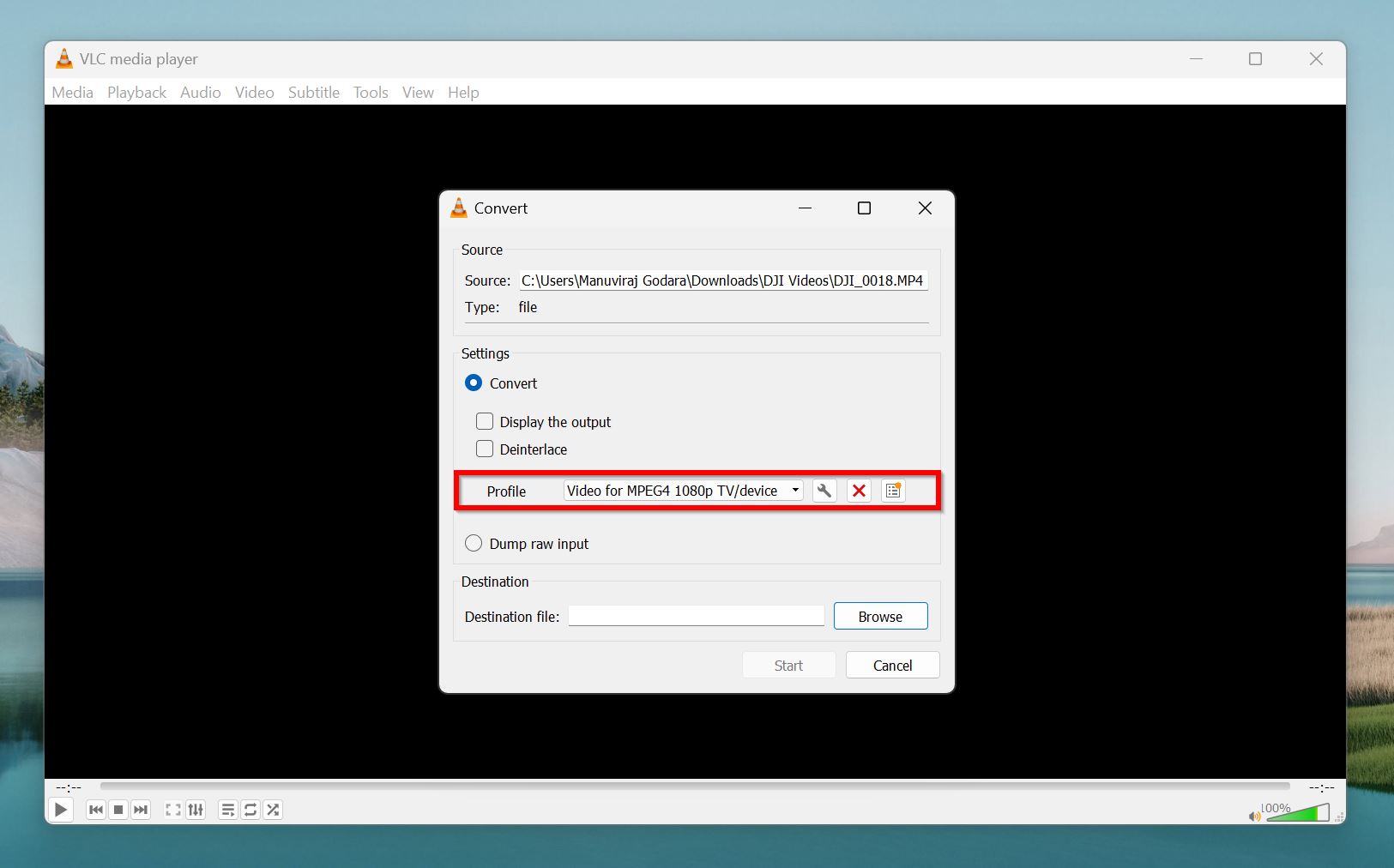Click remaining time label at seek bar end
Image resolution: width=1394 pixels, height=868 pixels.
[1321, 787]
